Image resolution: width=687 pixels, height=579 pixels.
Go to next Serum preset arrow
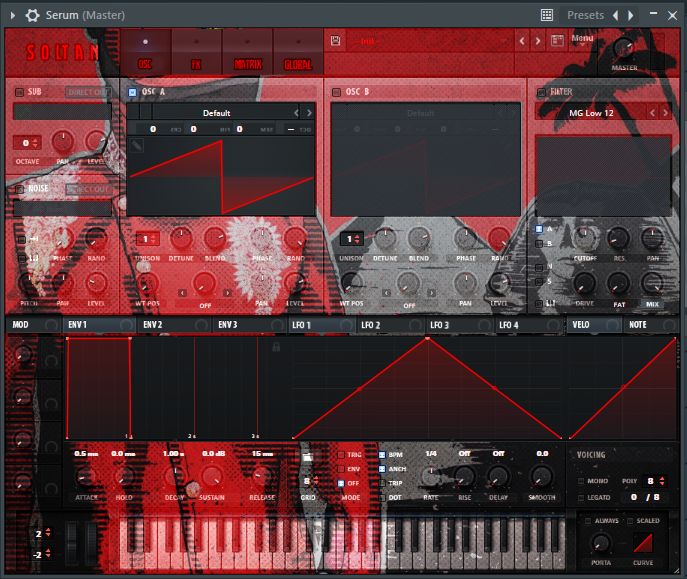point(538,41)
